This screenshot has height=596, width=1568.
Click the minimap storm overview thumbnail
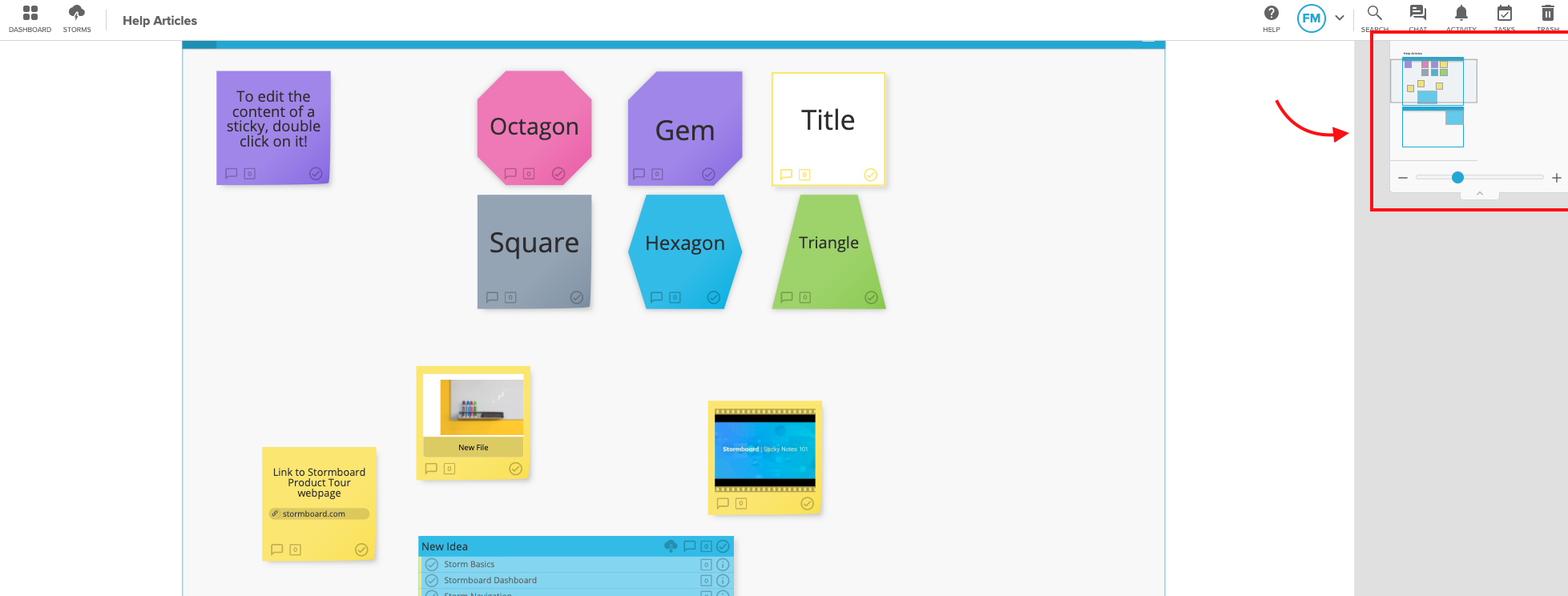(1433, 102)
